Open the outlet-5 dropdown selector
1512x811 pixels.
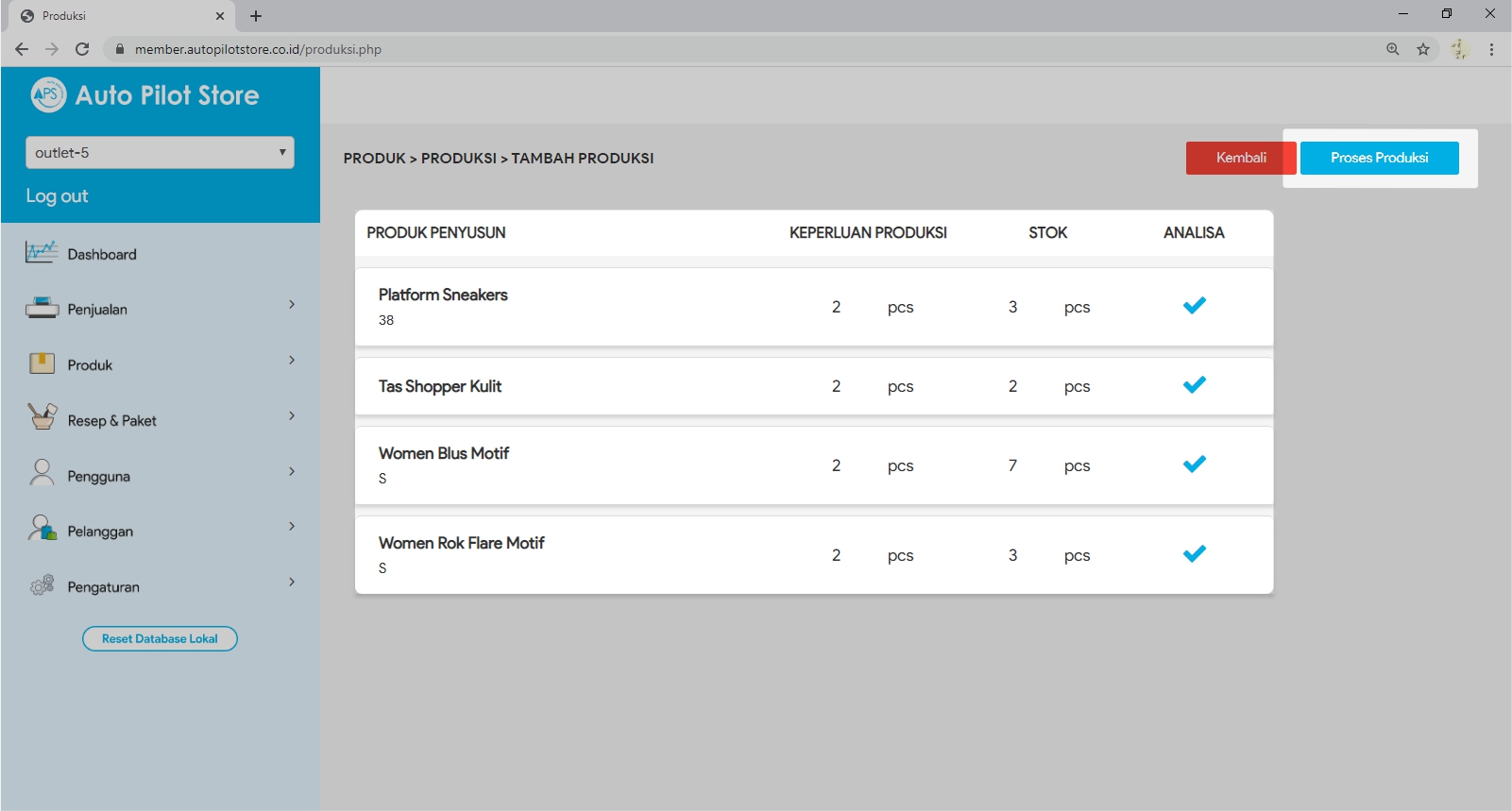click(x=160, y=153)
